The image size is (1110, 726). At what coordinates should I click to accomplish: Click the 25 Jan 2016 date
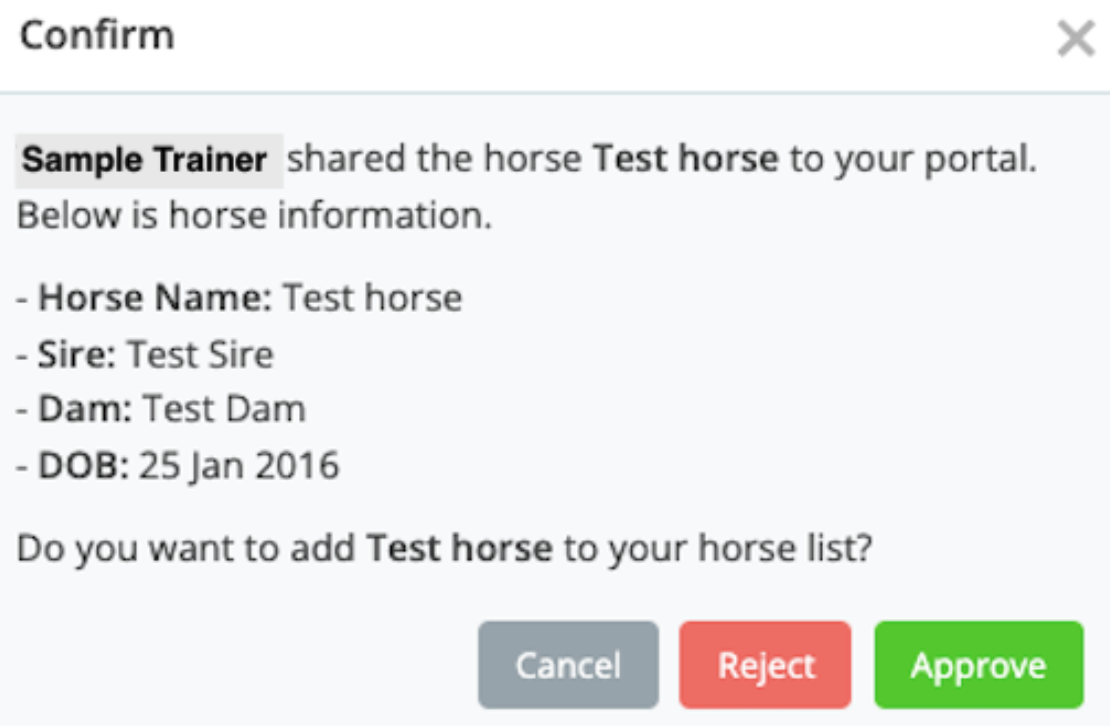(x=239, y=465)
